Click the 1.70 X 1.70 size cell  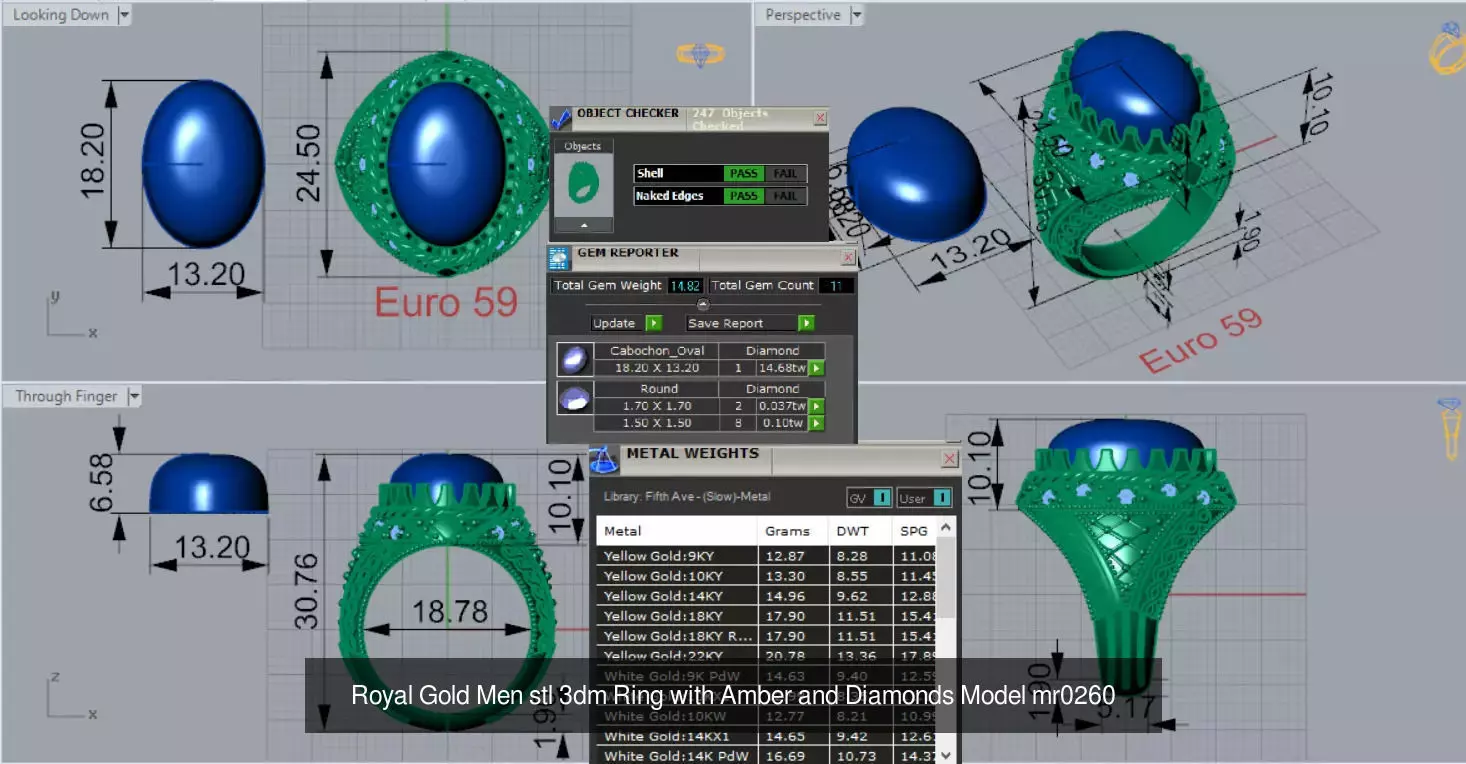pos(657,406)
